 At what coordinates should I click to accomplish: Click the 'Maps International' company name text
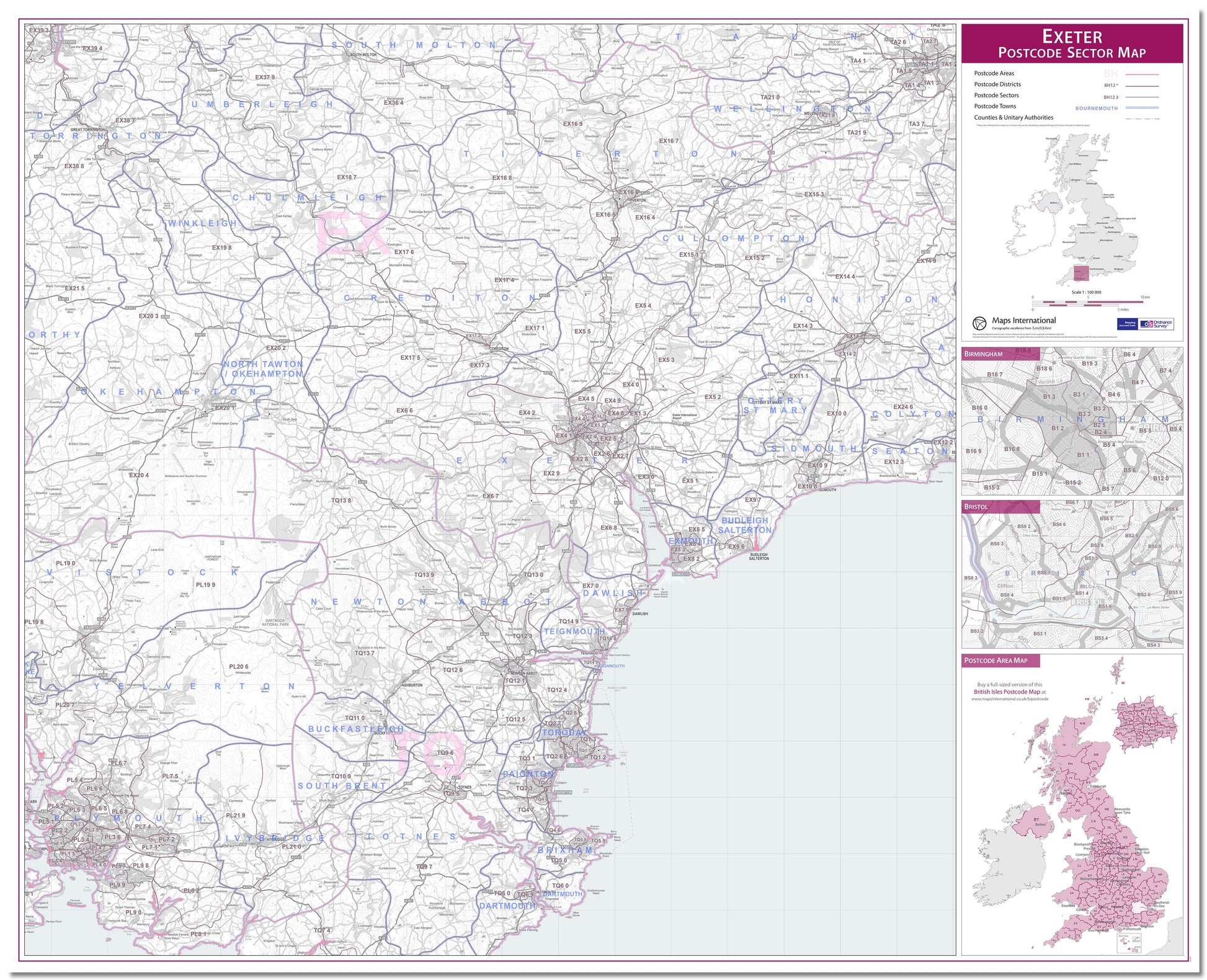1023,321
